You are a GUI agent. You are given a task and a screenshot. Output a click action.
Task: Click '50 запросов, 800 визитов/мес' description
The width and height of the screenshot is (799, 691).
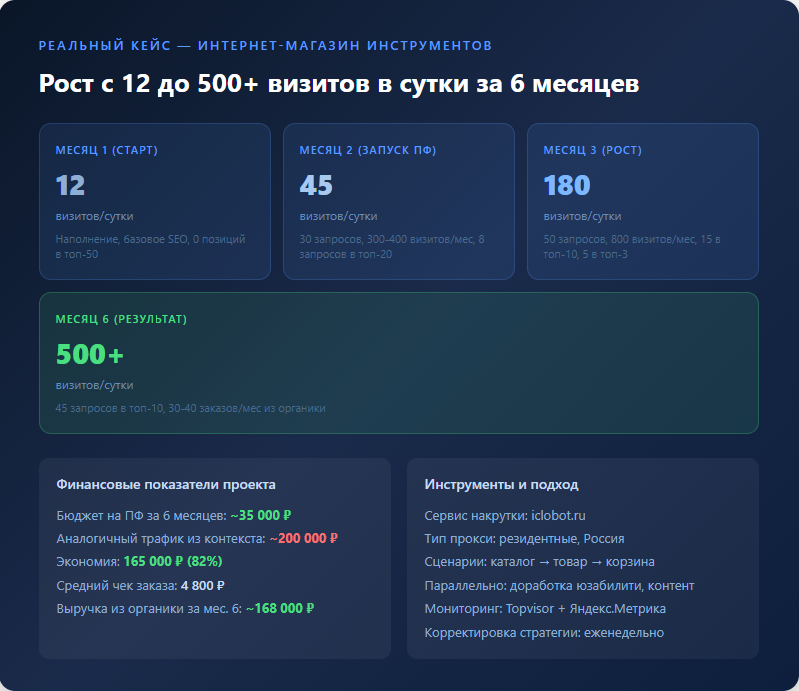pyautogui.click(x=632, y=247)
